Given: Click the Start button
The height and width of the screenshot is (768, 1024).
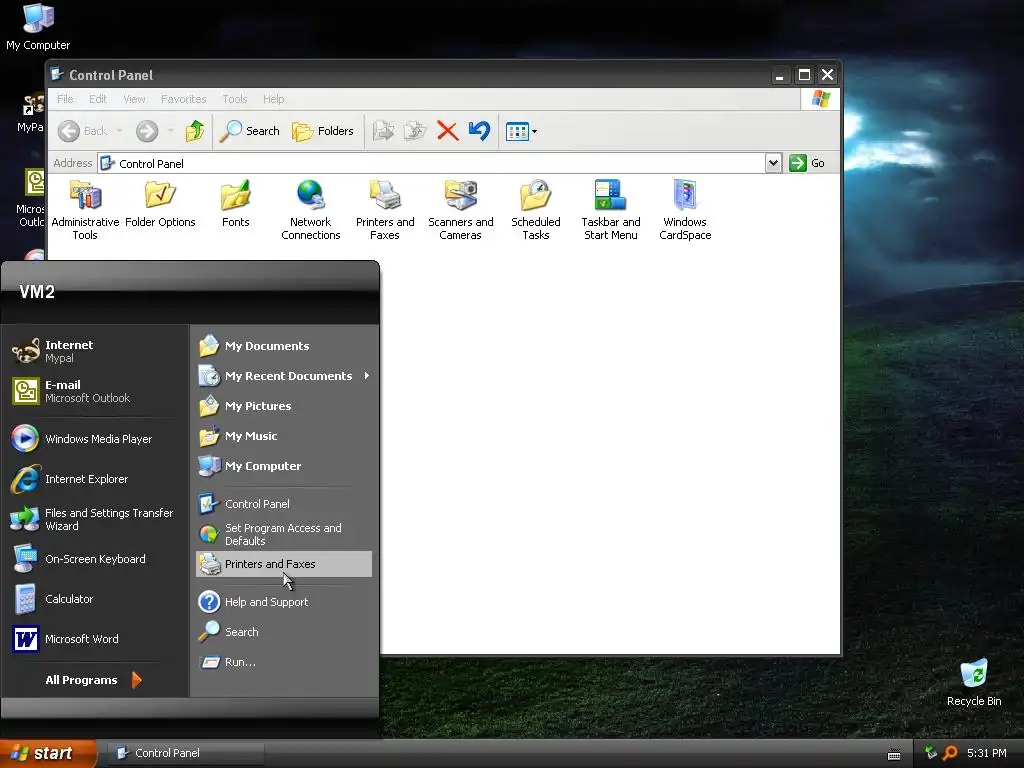Looking at the screenshot, I should click(46, 753).
